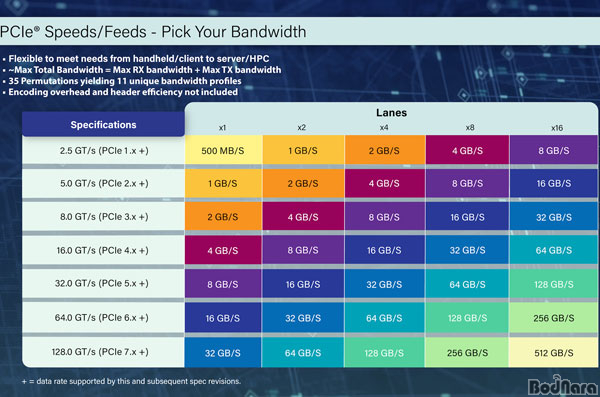Screen dimensions: 600x397
Task: Click the slide title PCIe Speeds/Feeds
Action: [153, 32]
